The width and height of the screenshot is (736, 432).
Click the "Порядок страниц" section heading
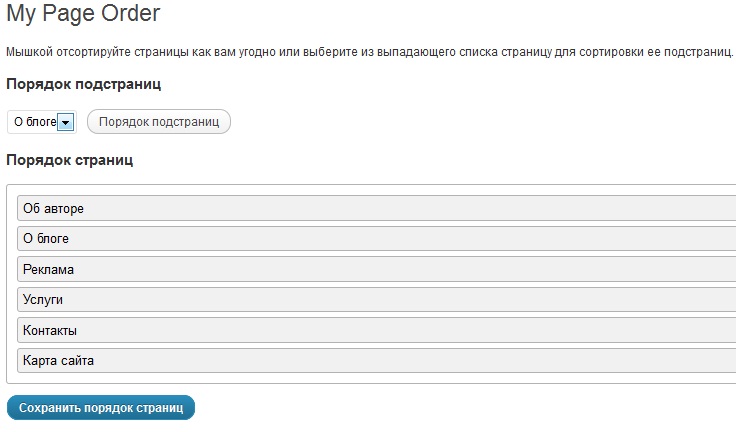[x=70, y=160]
